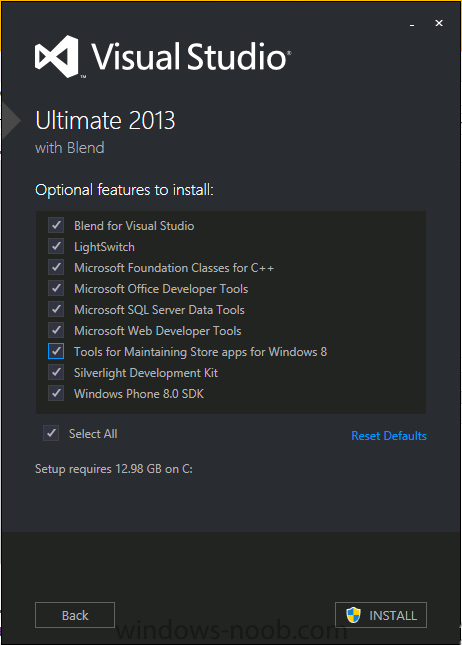Click the Visual Studio logo icon
The height and width of the screenshot is (645, 462).
point(57,56)
